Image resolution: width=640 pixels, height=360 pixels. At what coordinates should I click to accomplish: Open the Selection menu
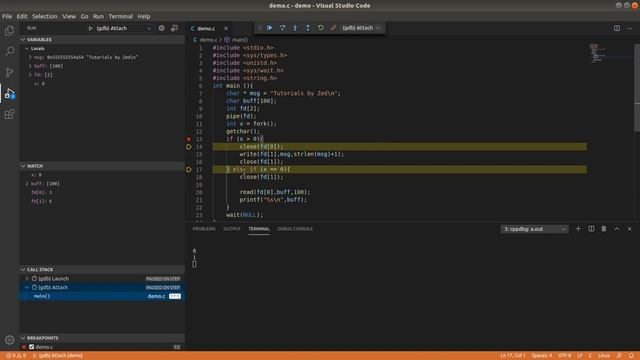click(44, 16)
